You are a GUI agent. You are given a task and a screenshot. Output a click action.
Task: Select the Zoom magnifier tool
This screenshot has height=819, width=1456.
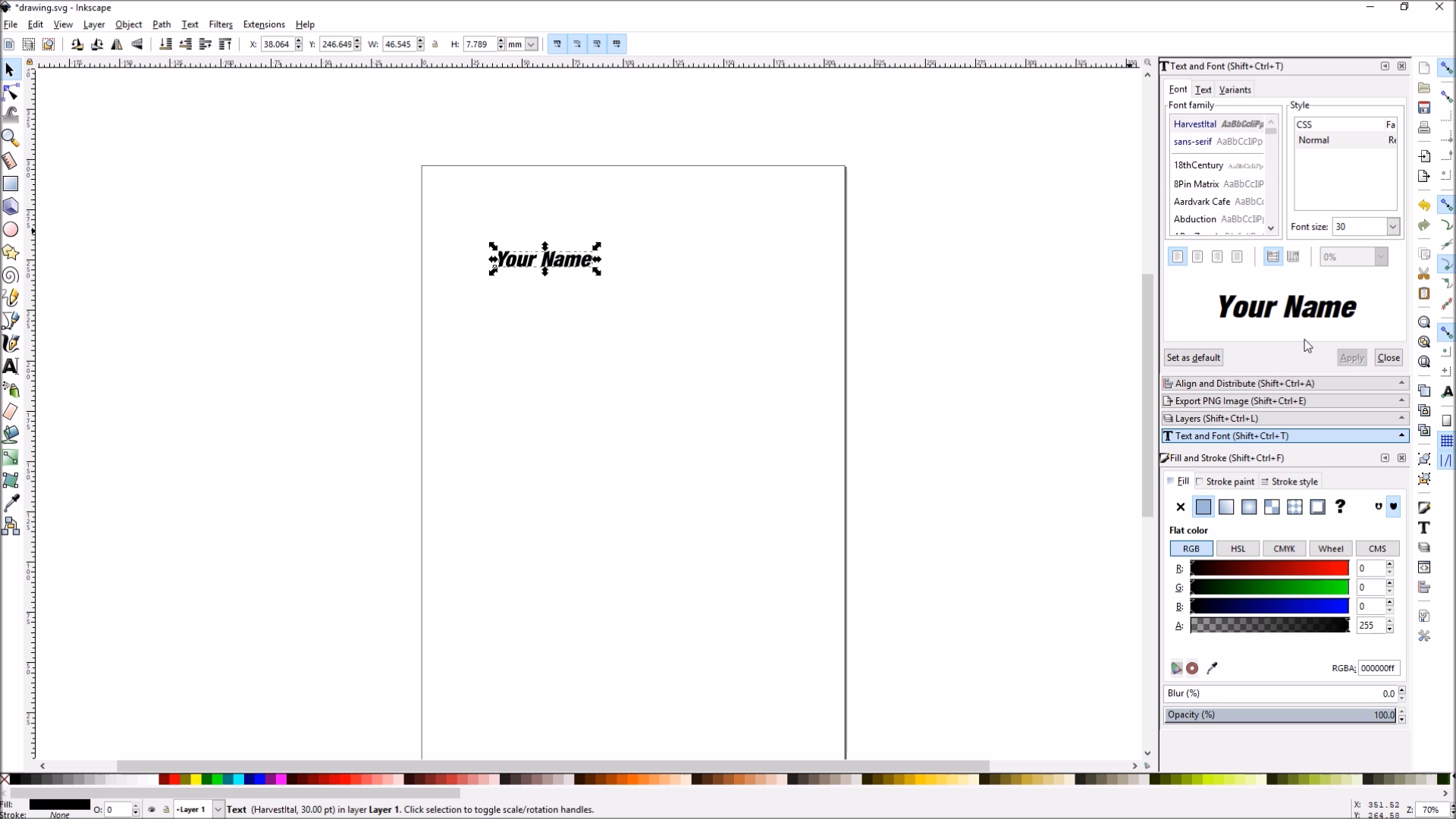click(x=11, y=138)
